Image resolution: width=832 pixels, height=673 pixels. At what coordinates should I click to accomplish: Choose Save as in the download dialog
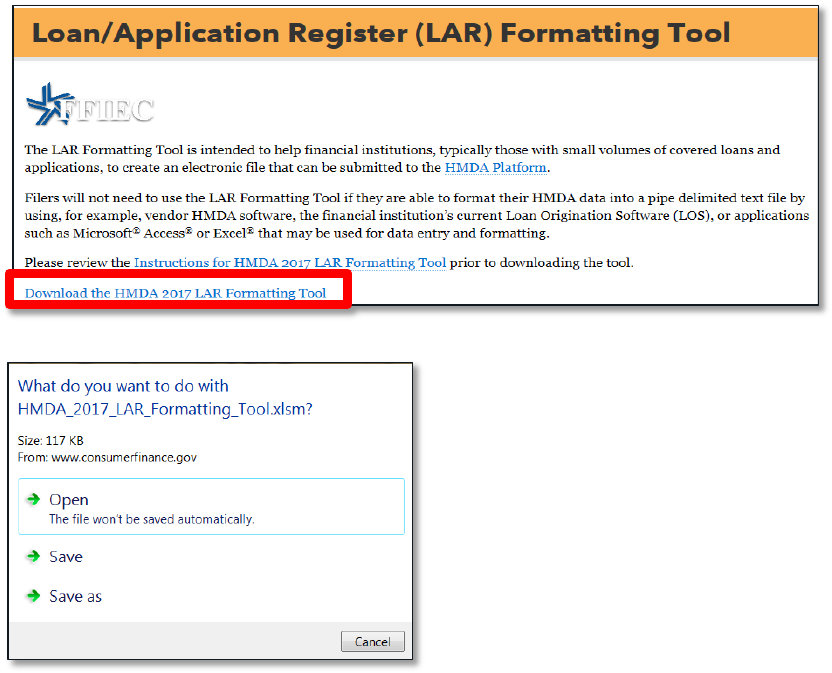click(75, 597)
